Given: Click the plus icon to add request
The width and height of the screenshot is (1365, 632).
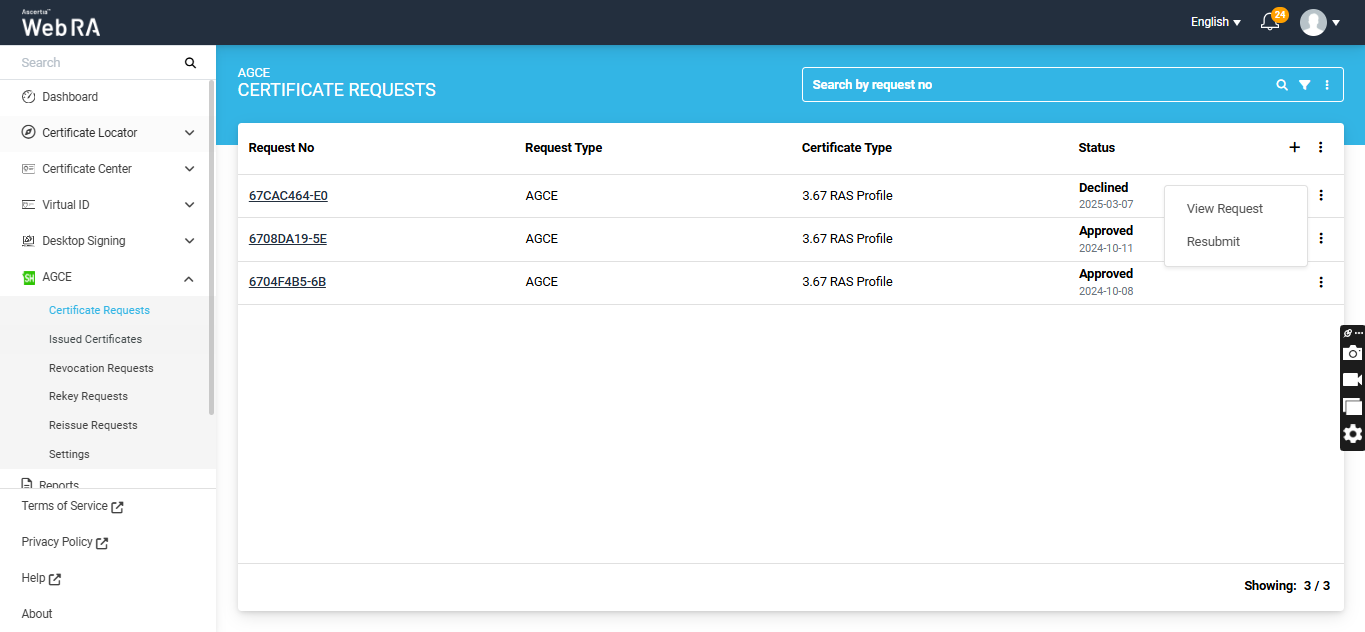Looking at the screenshot, I should click(1294, 147).
